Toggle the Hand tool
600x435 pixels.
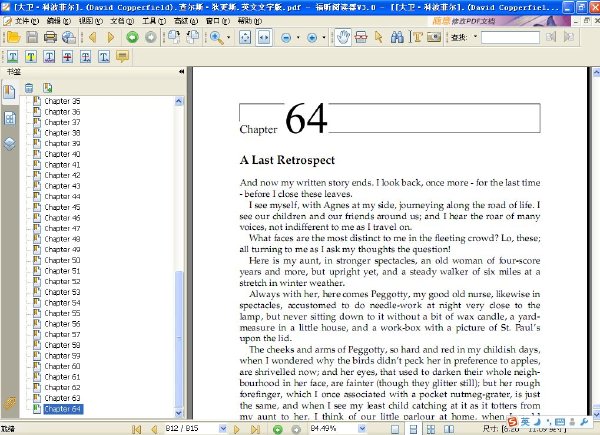click(343, 37)
